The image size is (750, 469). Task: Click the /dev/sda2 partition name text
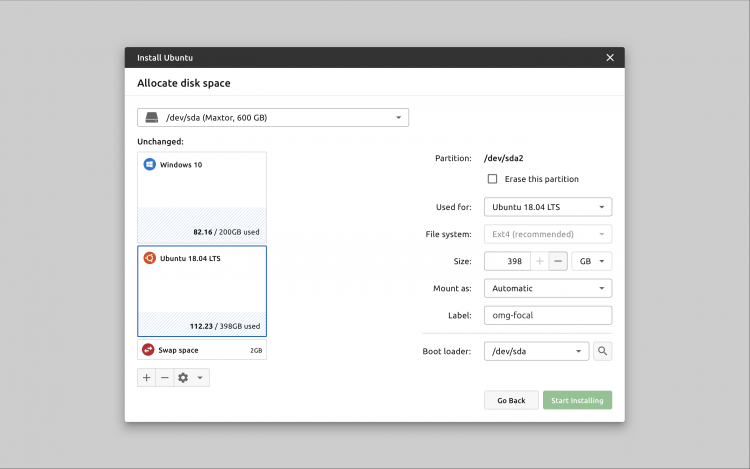[x=504, y=158]
